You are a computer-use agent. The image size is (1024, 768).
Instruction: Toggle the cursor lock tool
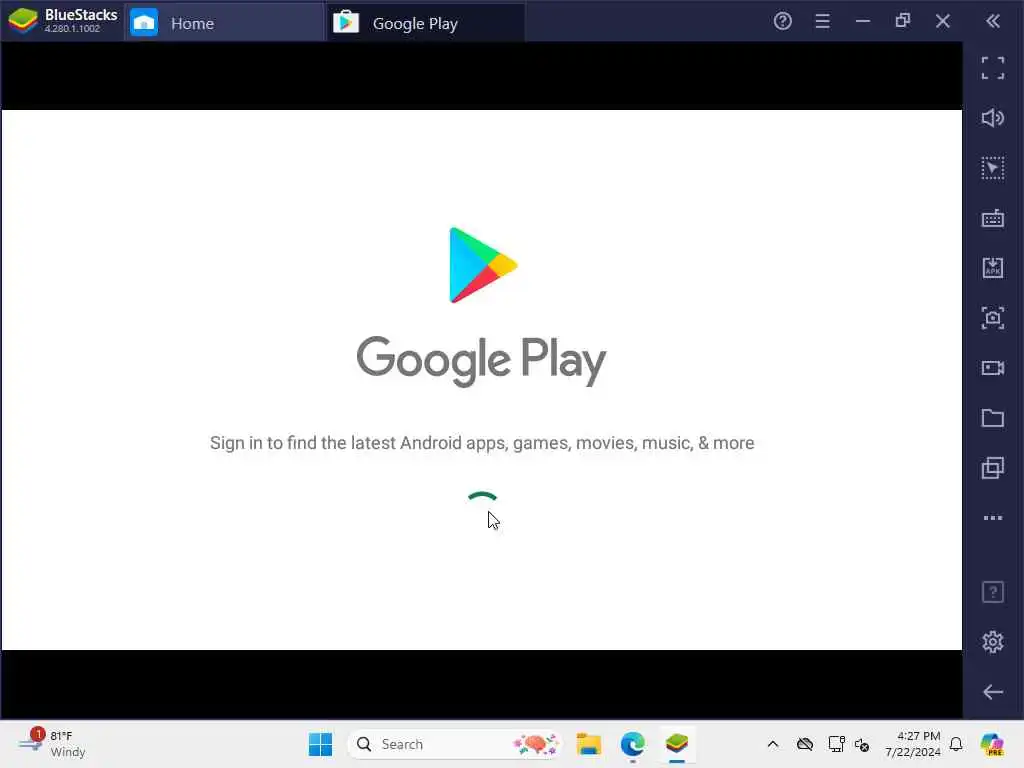tap(993, 168)
